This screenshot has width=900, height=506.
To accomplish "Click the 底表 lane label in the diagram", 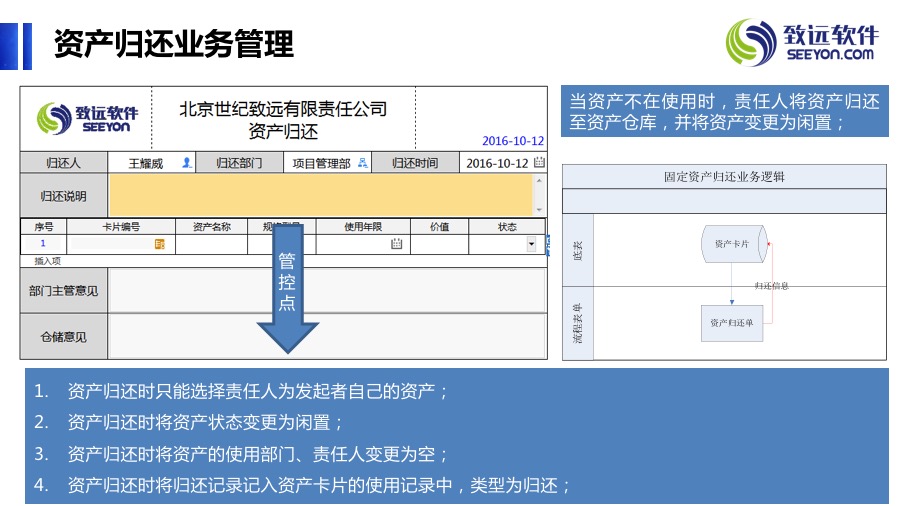I will 577,251.
